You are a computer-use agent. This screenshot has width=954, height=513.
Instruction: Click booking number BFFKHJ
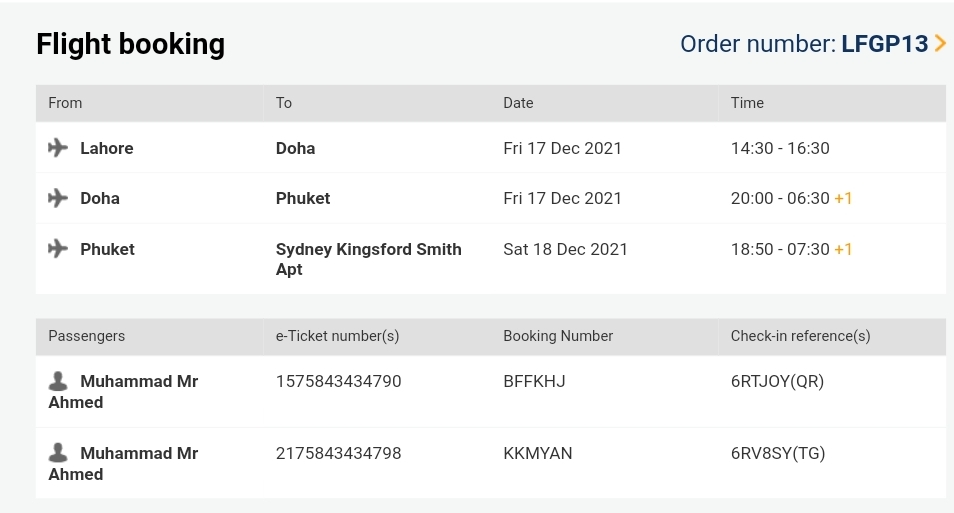coord(534,381)
